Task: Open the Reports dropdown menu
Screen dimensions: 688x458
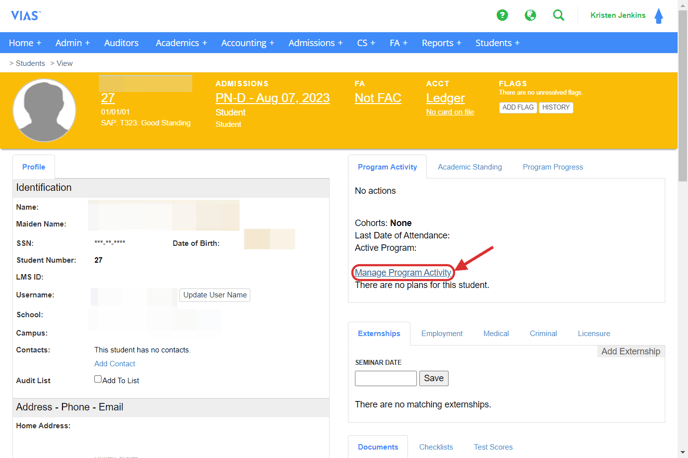Action: [441, 43]
